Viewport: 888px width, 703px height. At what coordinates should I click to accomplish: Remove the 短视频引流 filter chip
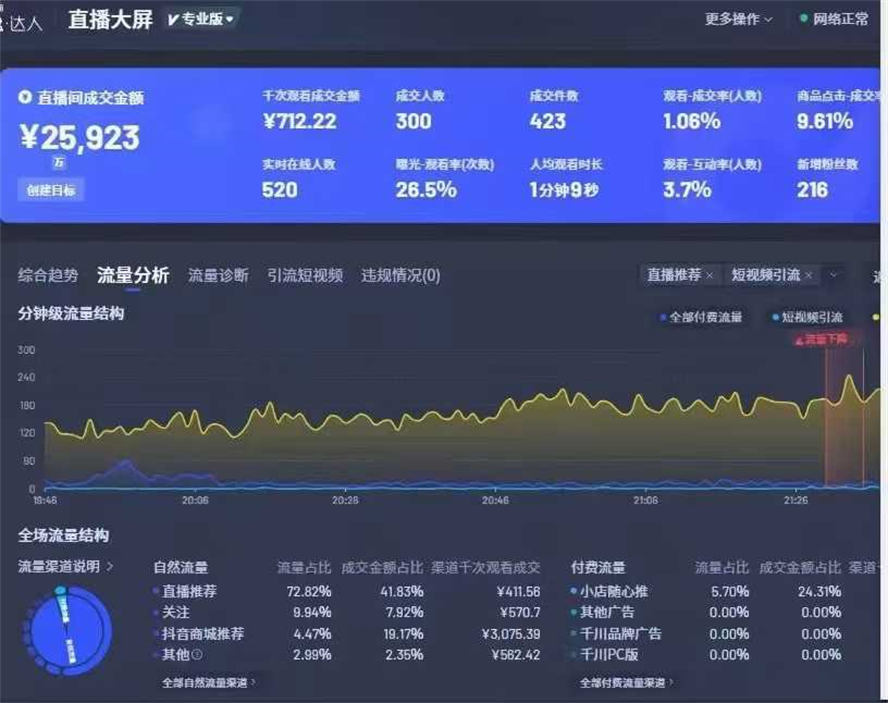[810, 275]
